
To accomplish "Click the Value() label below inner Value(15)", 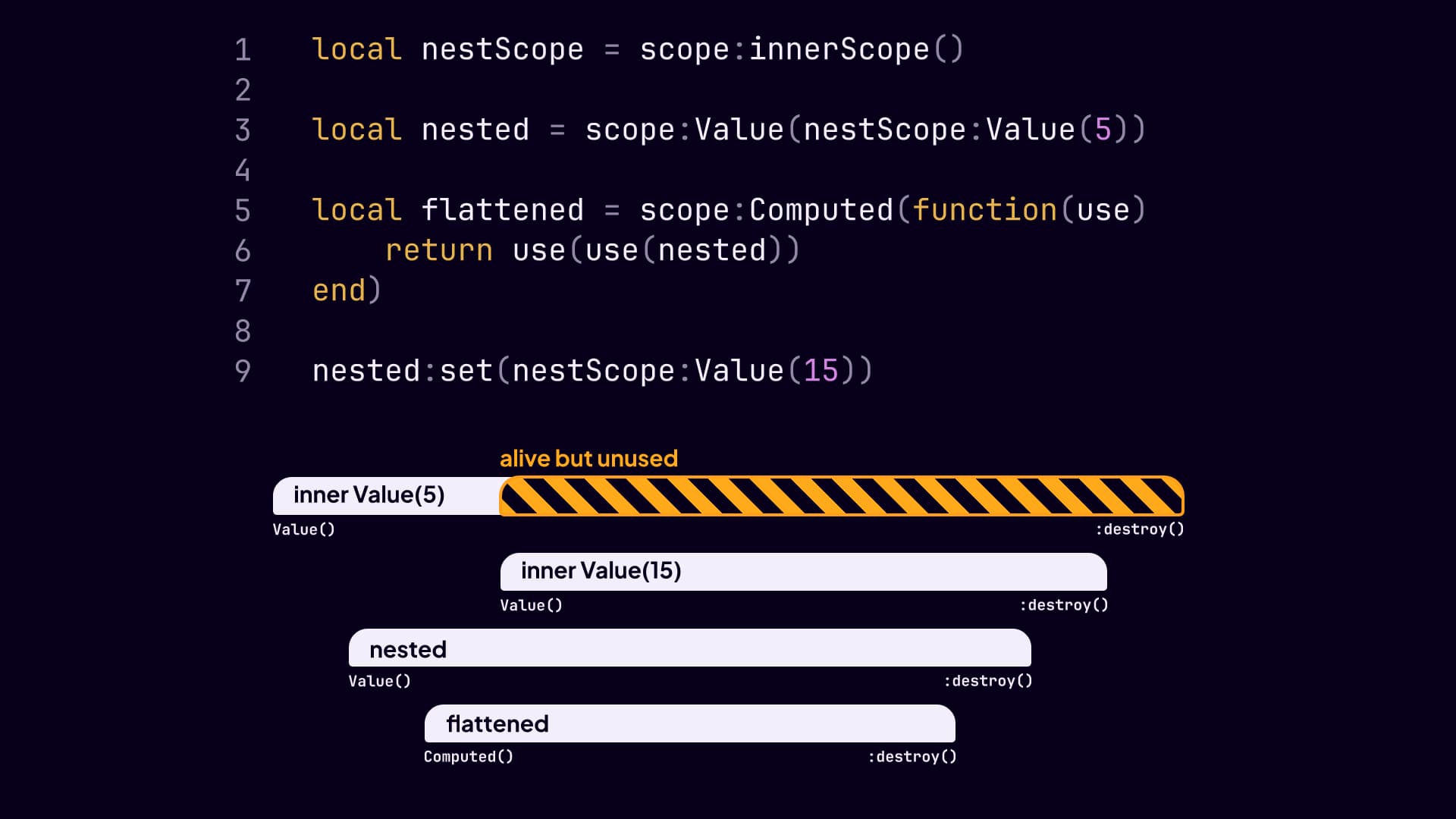I will coord(531,605).
